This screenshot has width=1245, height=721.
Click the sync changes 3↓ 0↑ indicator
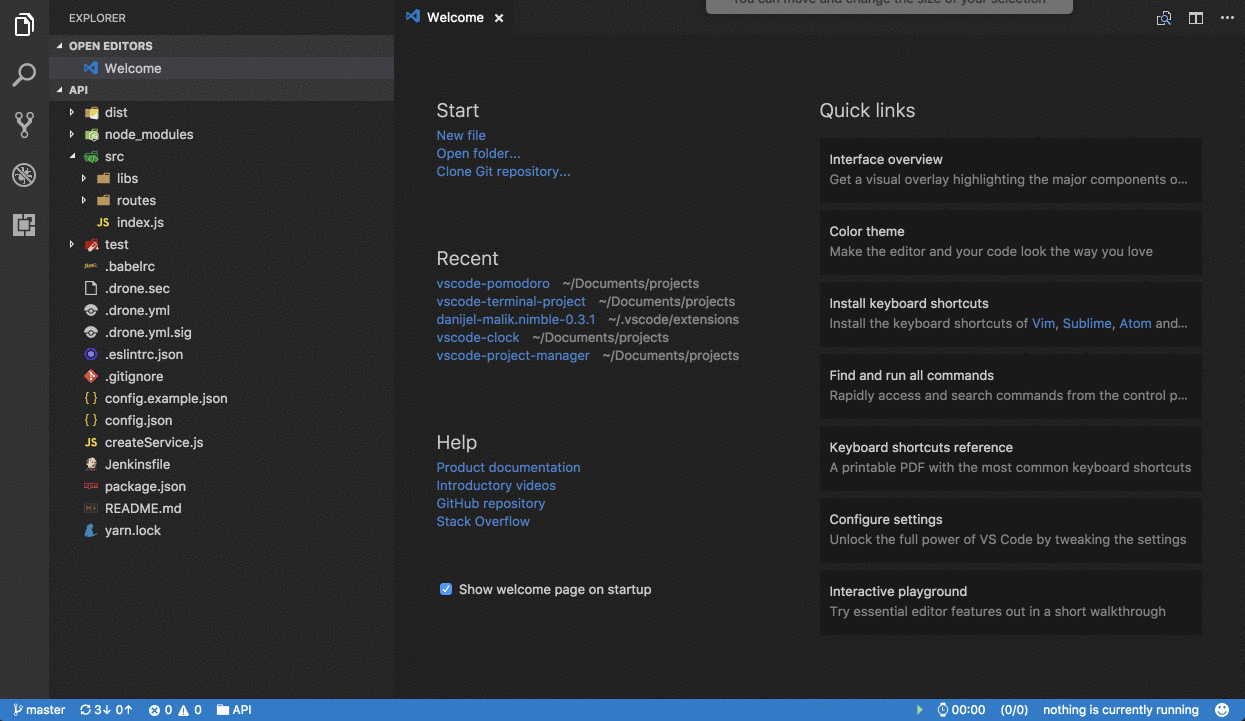point(106,710)
